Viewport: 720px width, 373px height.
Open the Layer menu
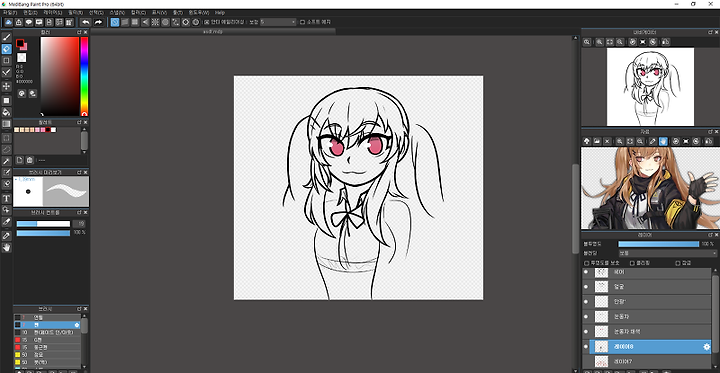pyautogui.click(x=52, y=13)
